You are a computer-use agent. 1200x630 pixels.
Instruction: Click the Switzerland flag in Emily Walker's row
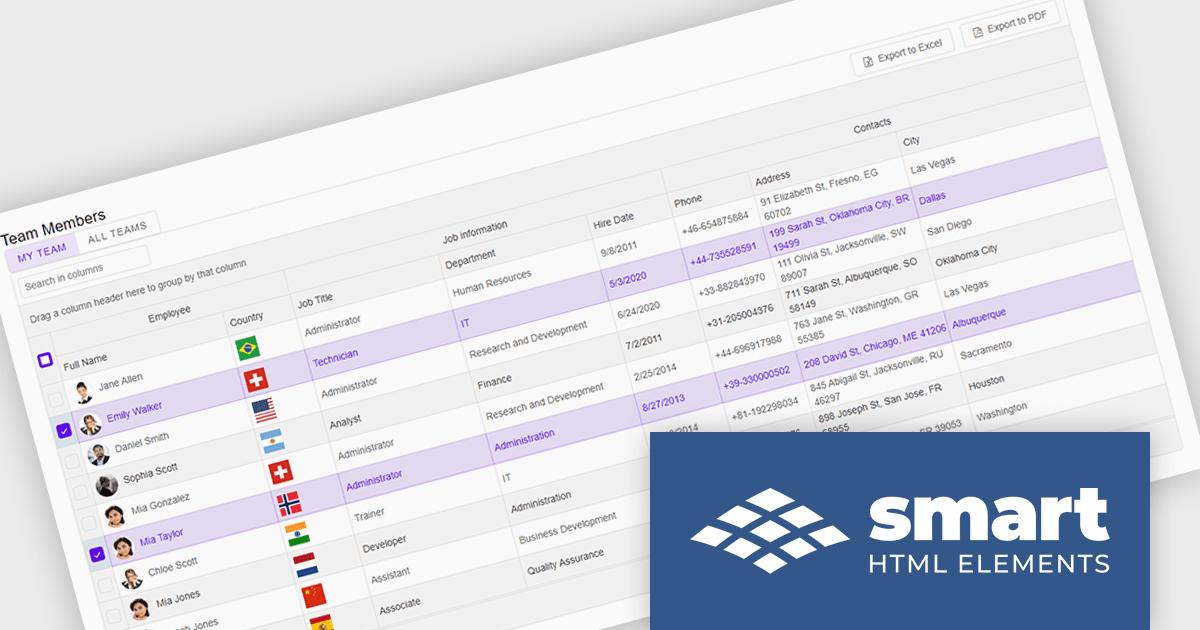click(256, 380)
